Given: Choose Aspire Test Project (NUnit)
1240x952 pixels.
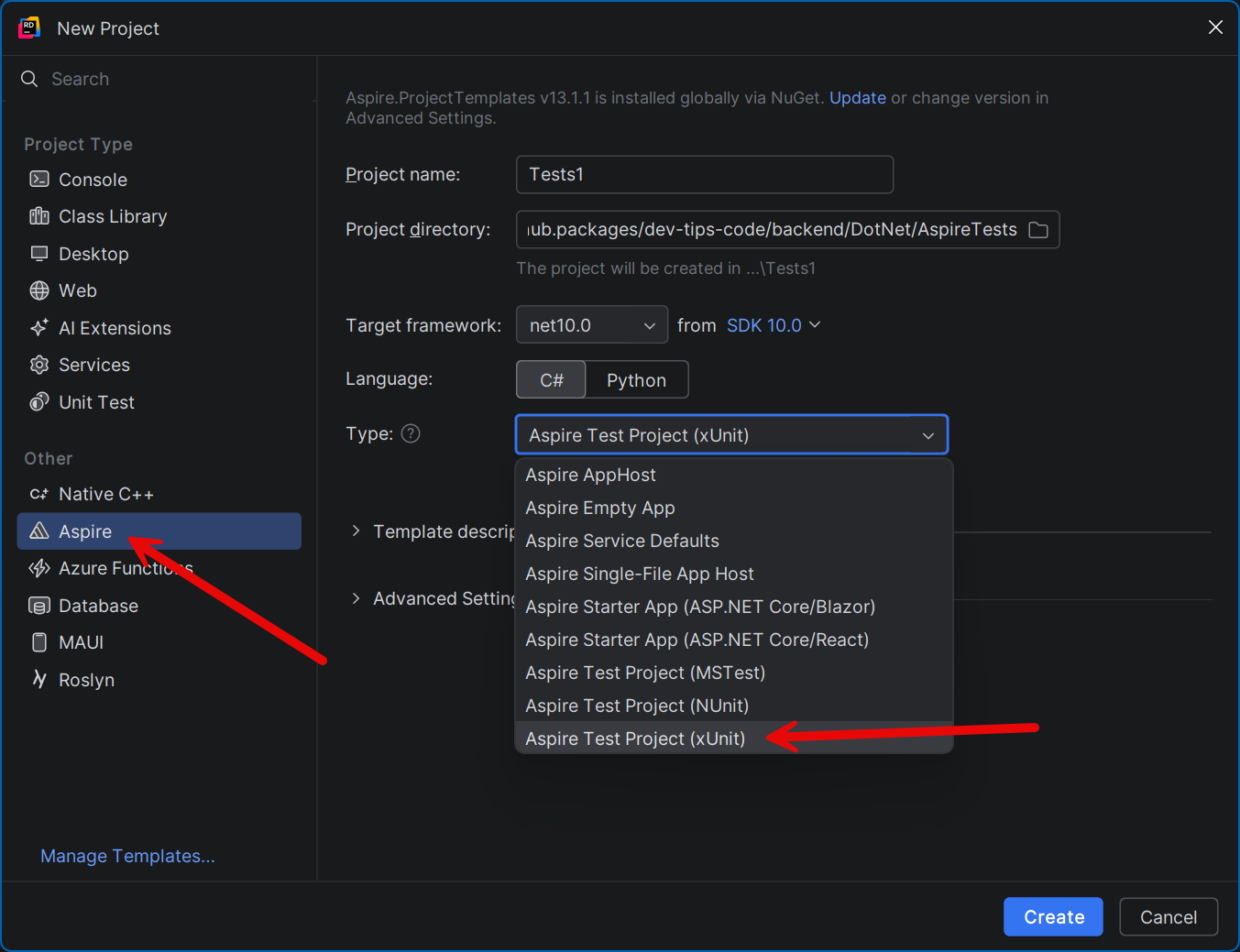Looking at the screenshot, I should (x=734, y=706).
